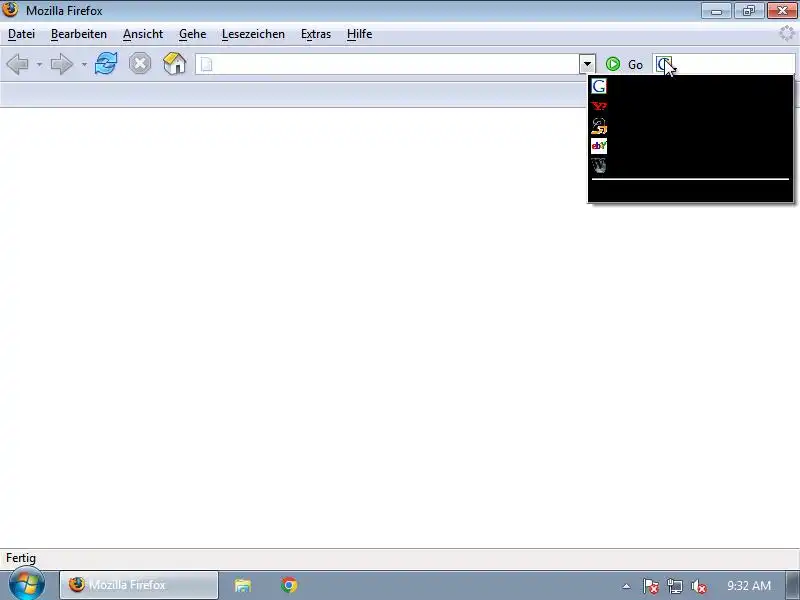The height and width of the screenshot is (600, 800).
Task: Expand the address bar history dropdown
Action: [587, 64]
